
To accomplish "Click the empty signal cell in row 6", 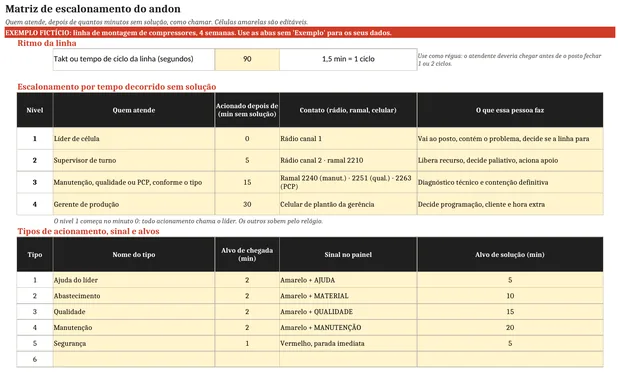I will click(x=348, y=359).
